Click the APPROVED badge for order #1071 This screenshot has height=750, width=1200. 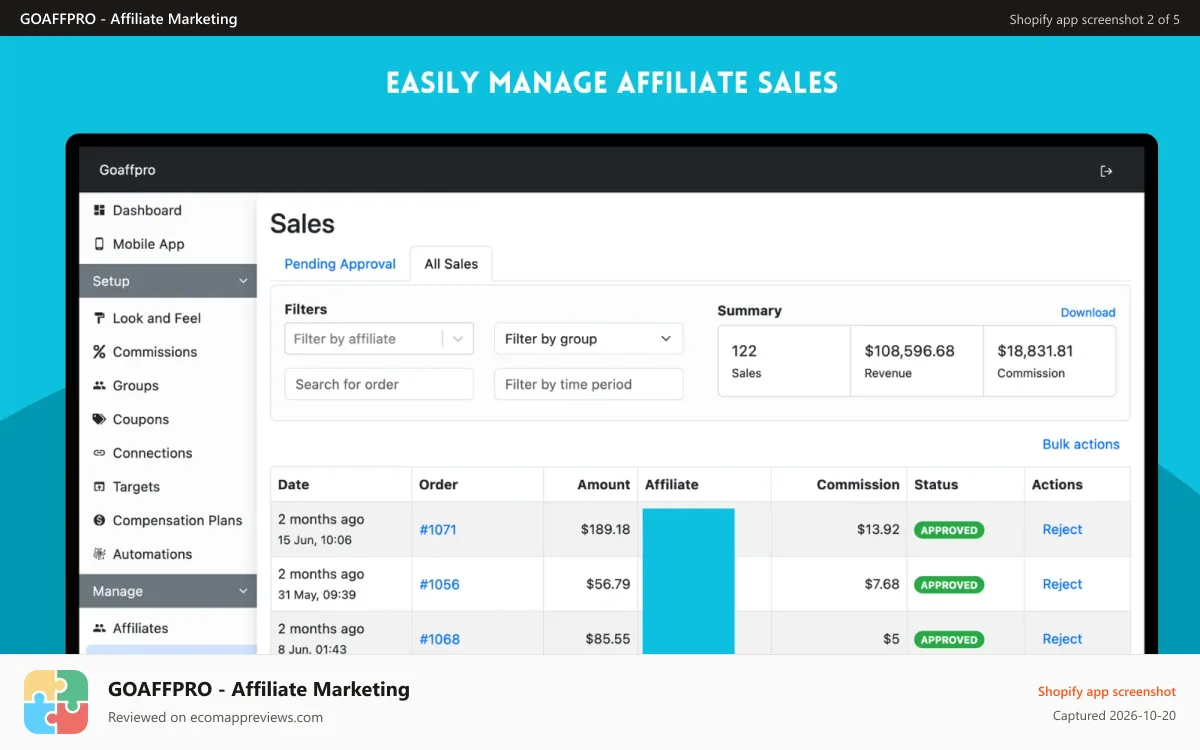pyautogui.click(x=949, y=530)
